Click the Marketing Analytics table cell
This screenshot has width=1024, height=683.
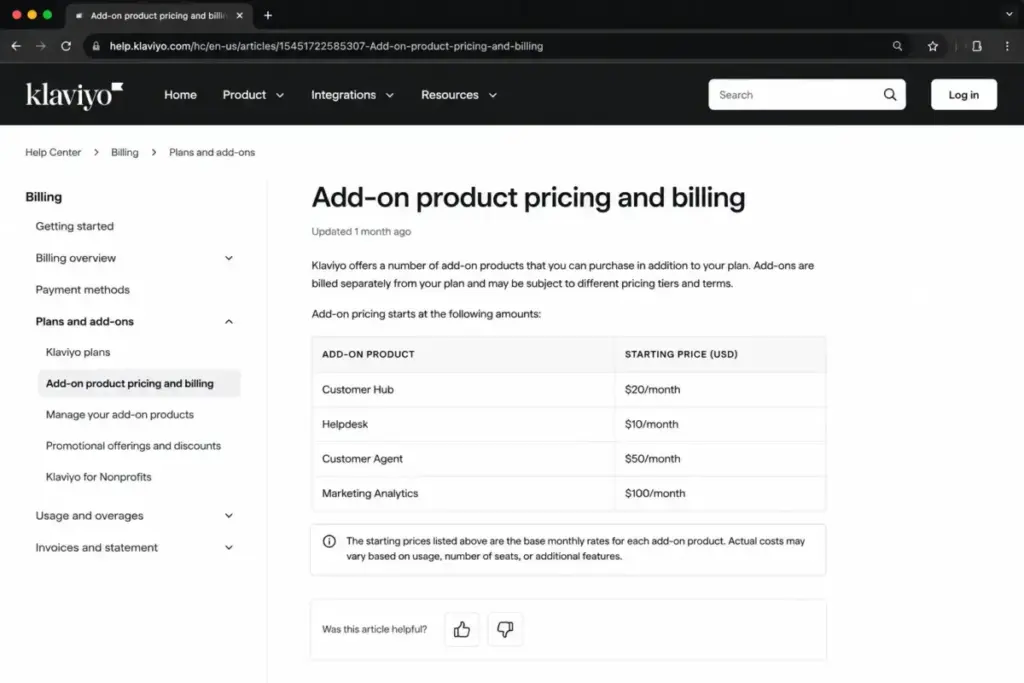click(x=463, y=493)
